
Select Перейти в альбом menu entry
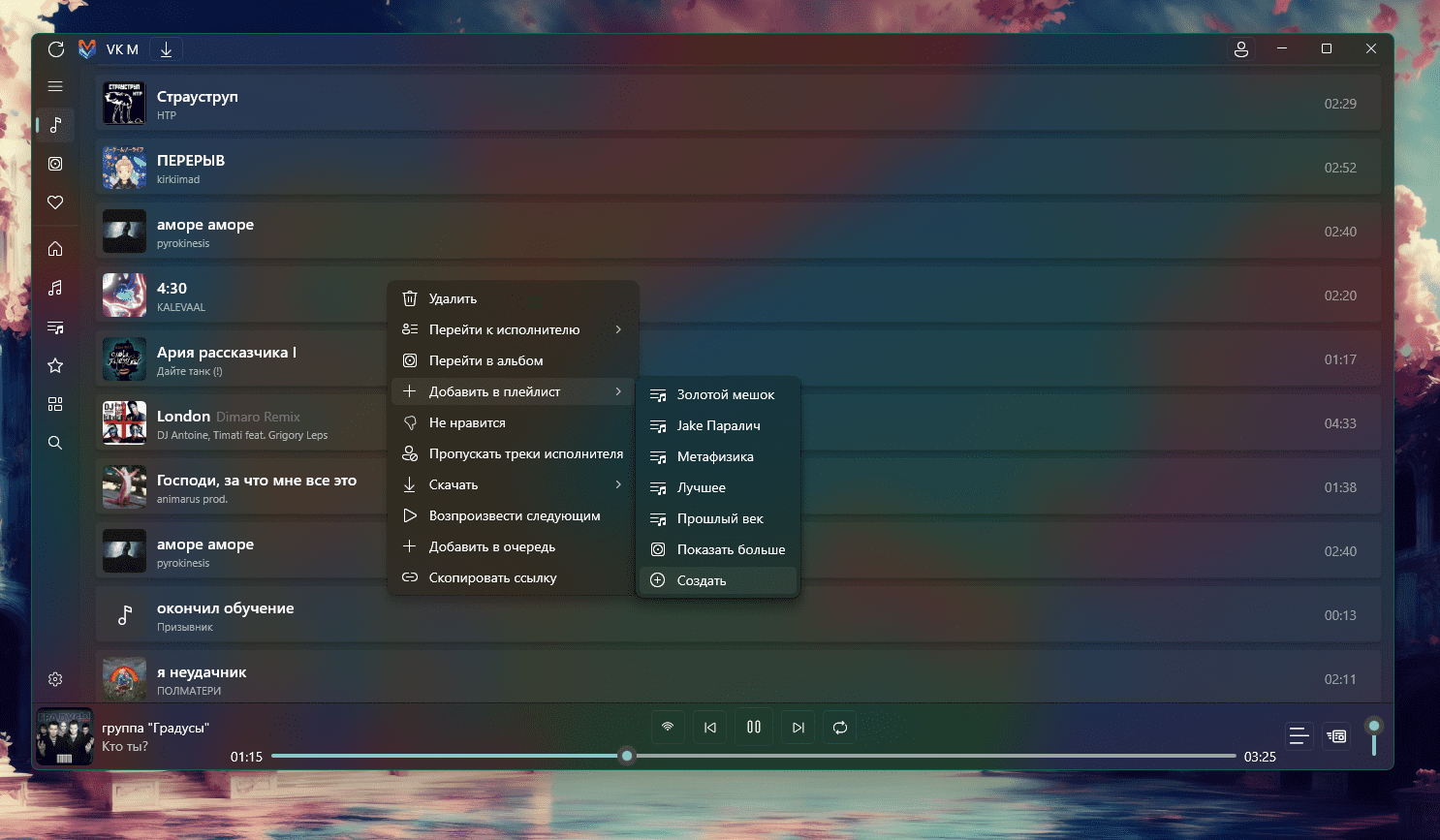point(512,360)
